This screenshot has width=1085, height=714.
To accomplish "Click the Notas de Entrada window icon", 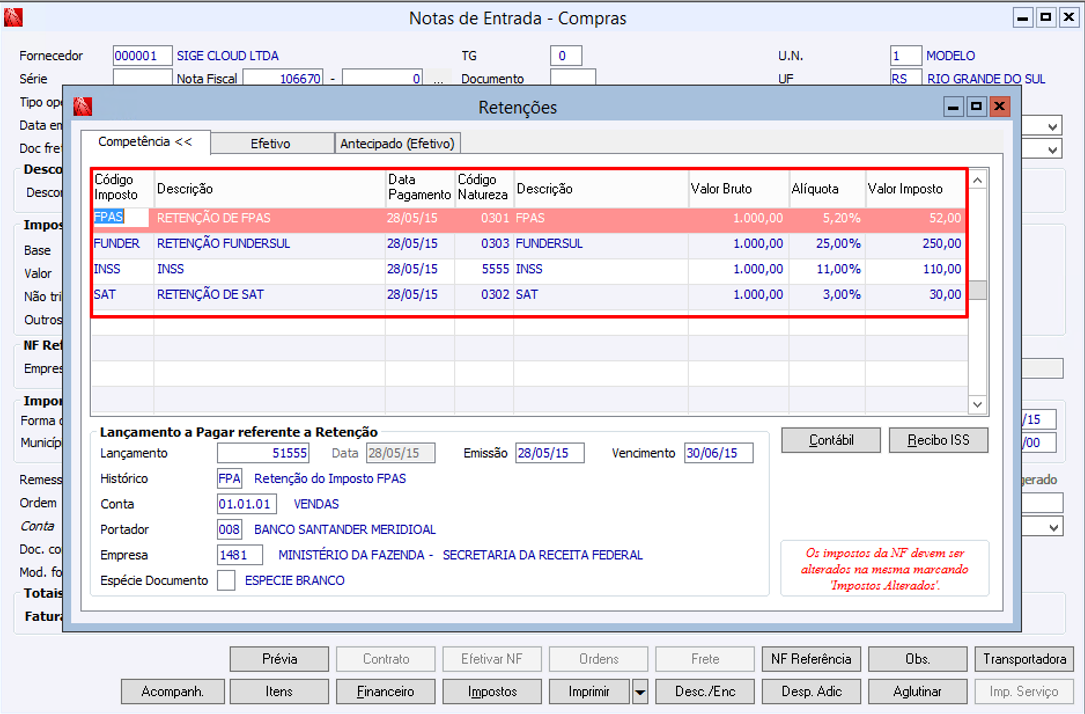I will pos(13,18).
